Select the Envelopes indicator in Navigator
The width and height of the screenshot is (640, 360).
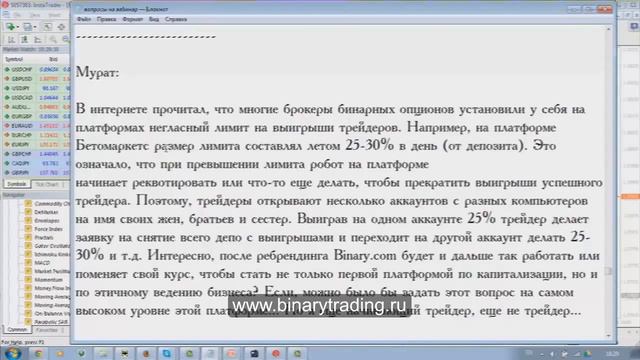pos(47,221)
